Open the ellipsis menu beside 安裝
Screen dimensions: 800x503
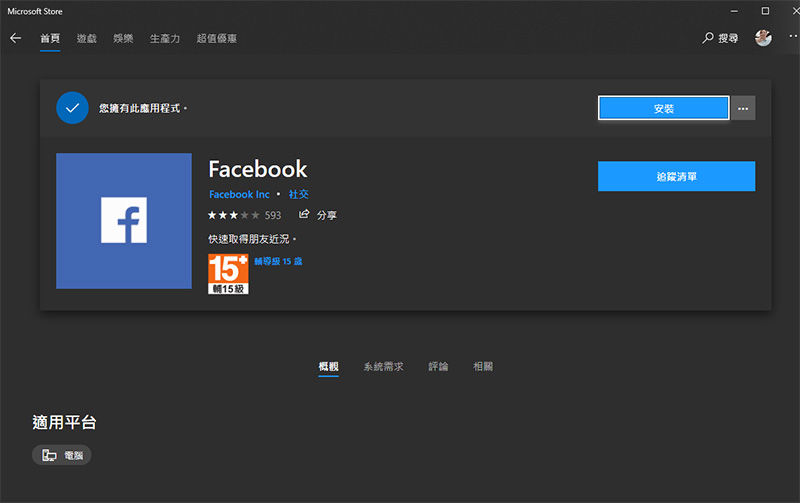743,108
